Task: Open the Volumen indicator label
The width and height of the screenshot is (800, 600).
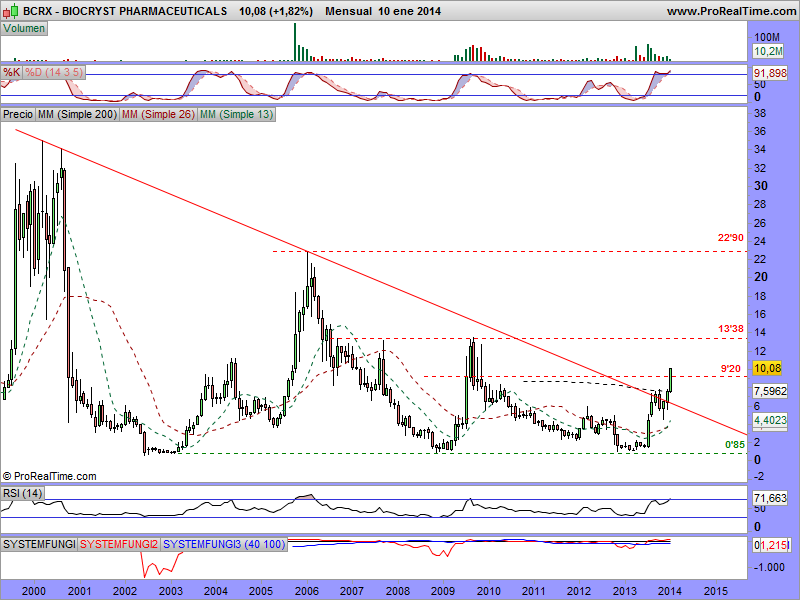Action: coord(24,29)
